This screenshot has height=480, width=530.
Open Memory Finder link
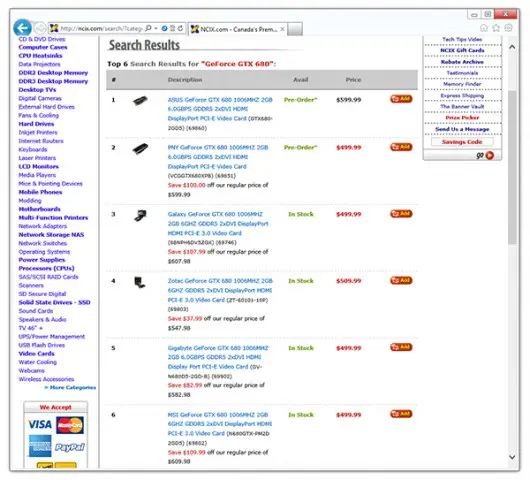(462, 84)
